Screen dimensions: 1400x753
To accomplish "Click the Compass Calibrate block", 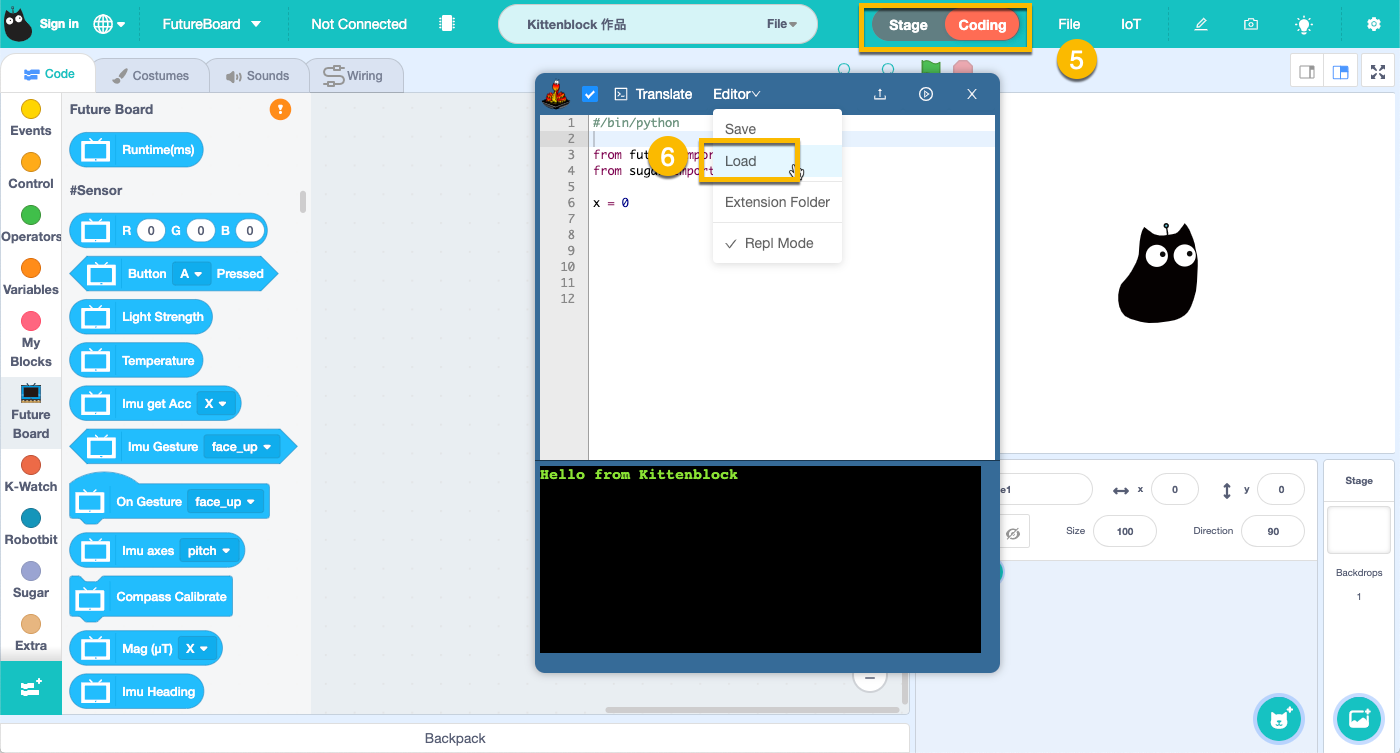I will 150,597.
